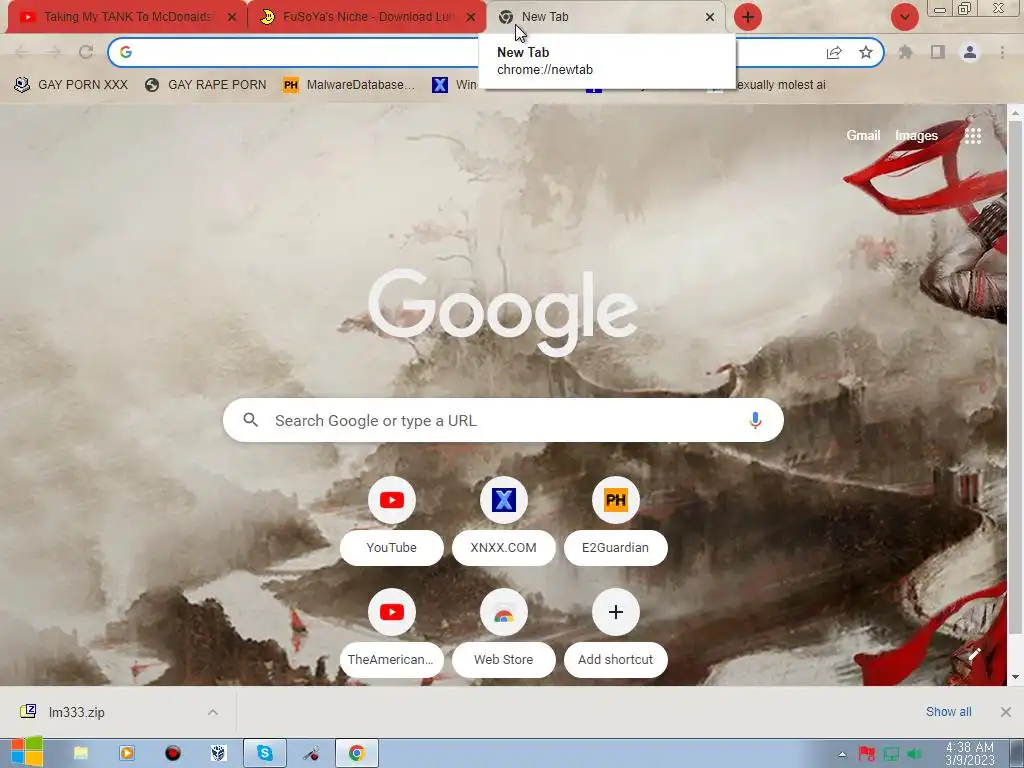
Task: Click Add shortcut plus button
Action: (616, 613)
